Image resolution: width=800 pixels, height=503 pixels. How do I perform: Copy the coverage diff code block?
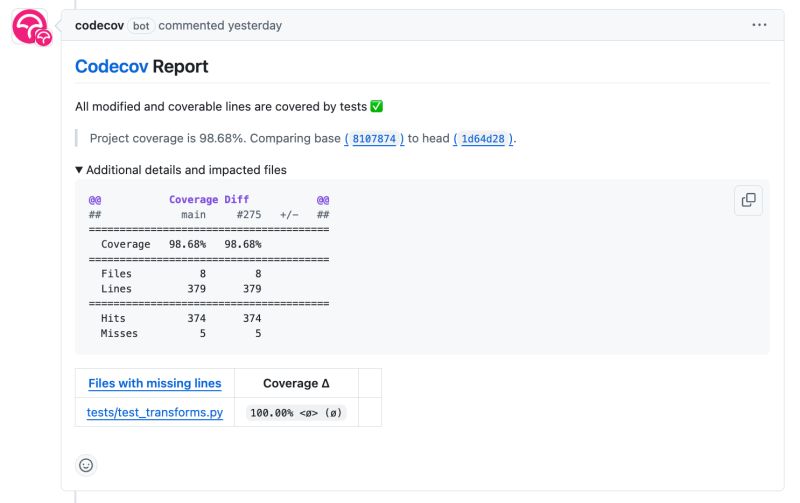pos(748,200)
